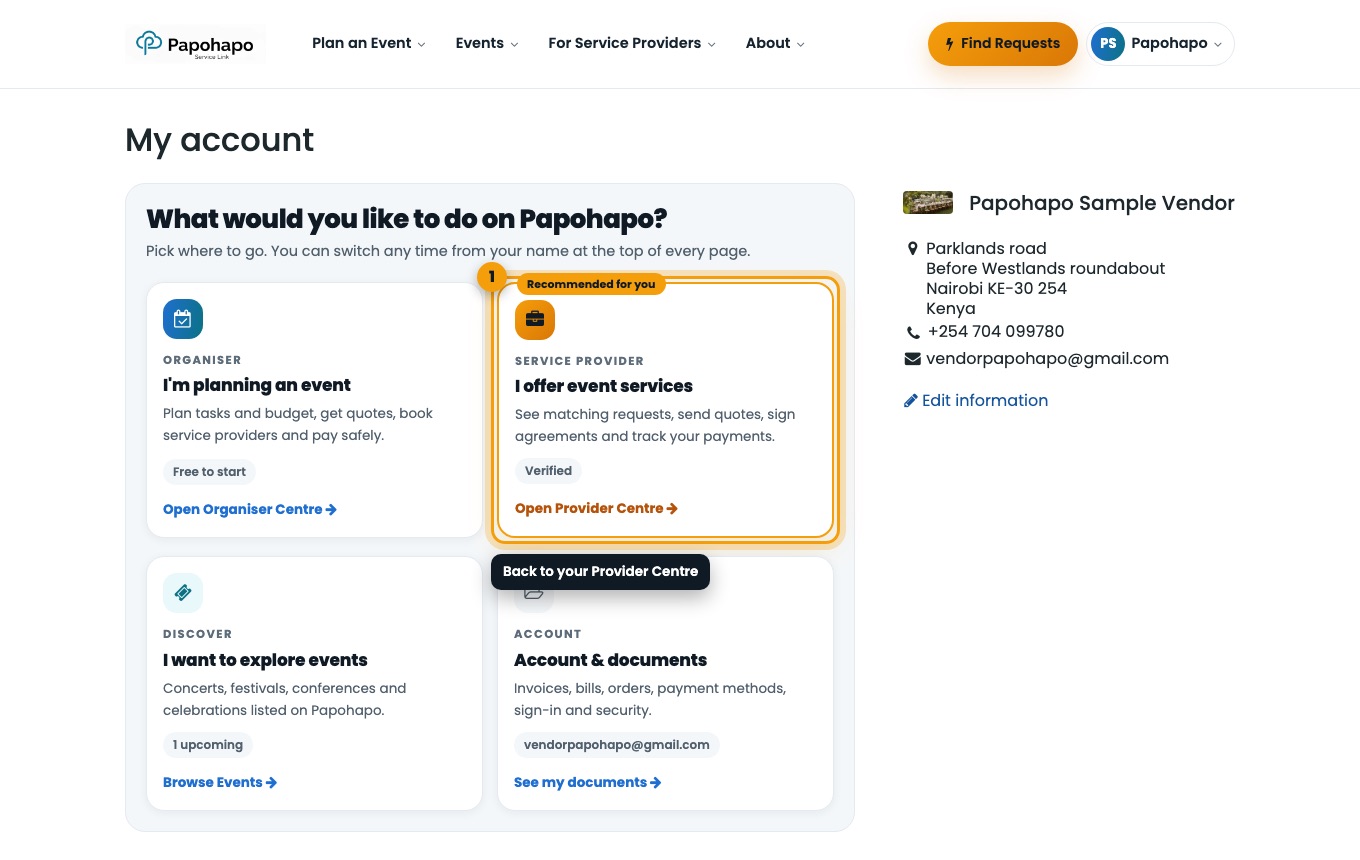Screen dimensions: 1360x860
Task: Expand the Plan an Event dropdown
Action: point(369,43)
